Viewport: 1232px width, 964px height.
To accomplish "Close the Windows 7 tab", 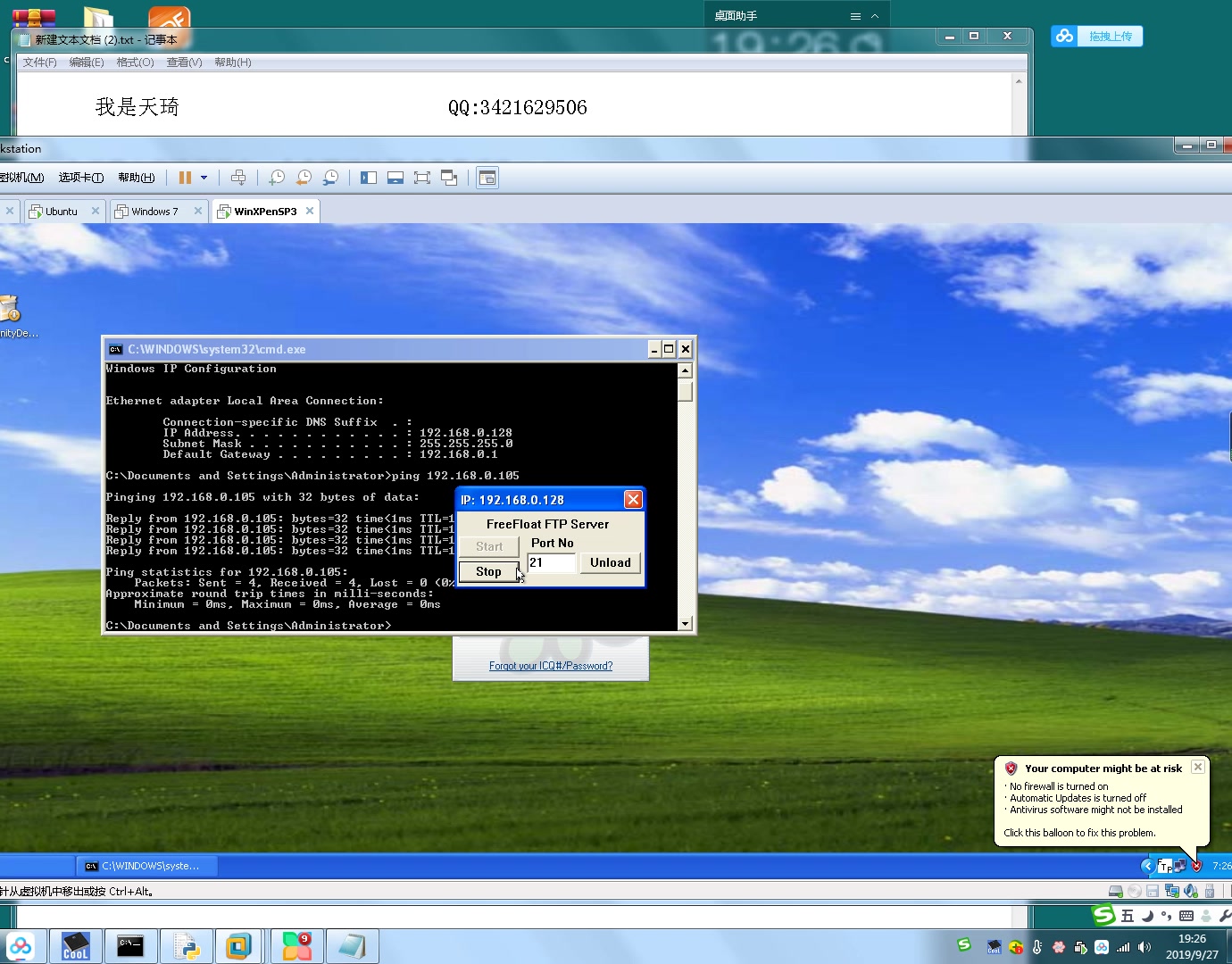I will click(198, 212).
